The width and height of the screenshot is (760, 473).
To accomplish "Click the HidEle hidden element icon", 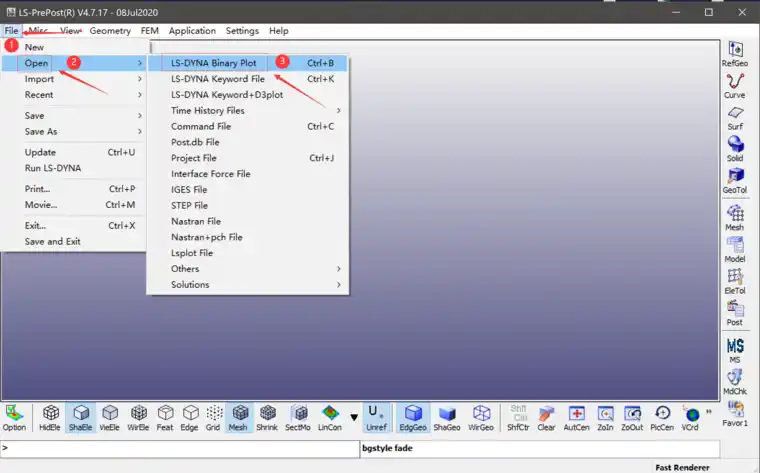I will [50, 418].
